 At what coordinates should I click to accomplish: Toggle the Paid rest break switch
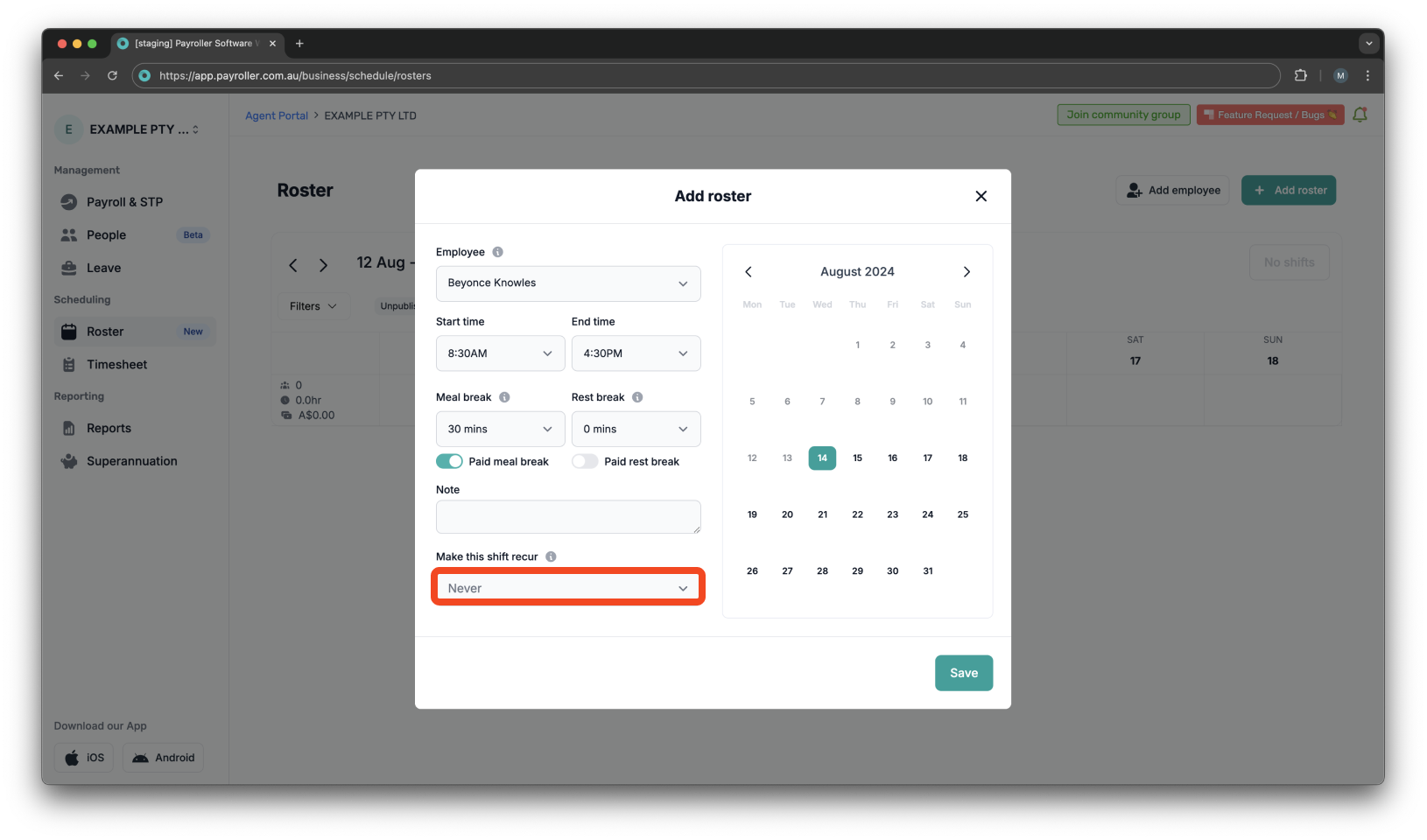coord(585,461)
